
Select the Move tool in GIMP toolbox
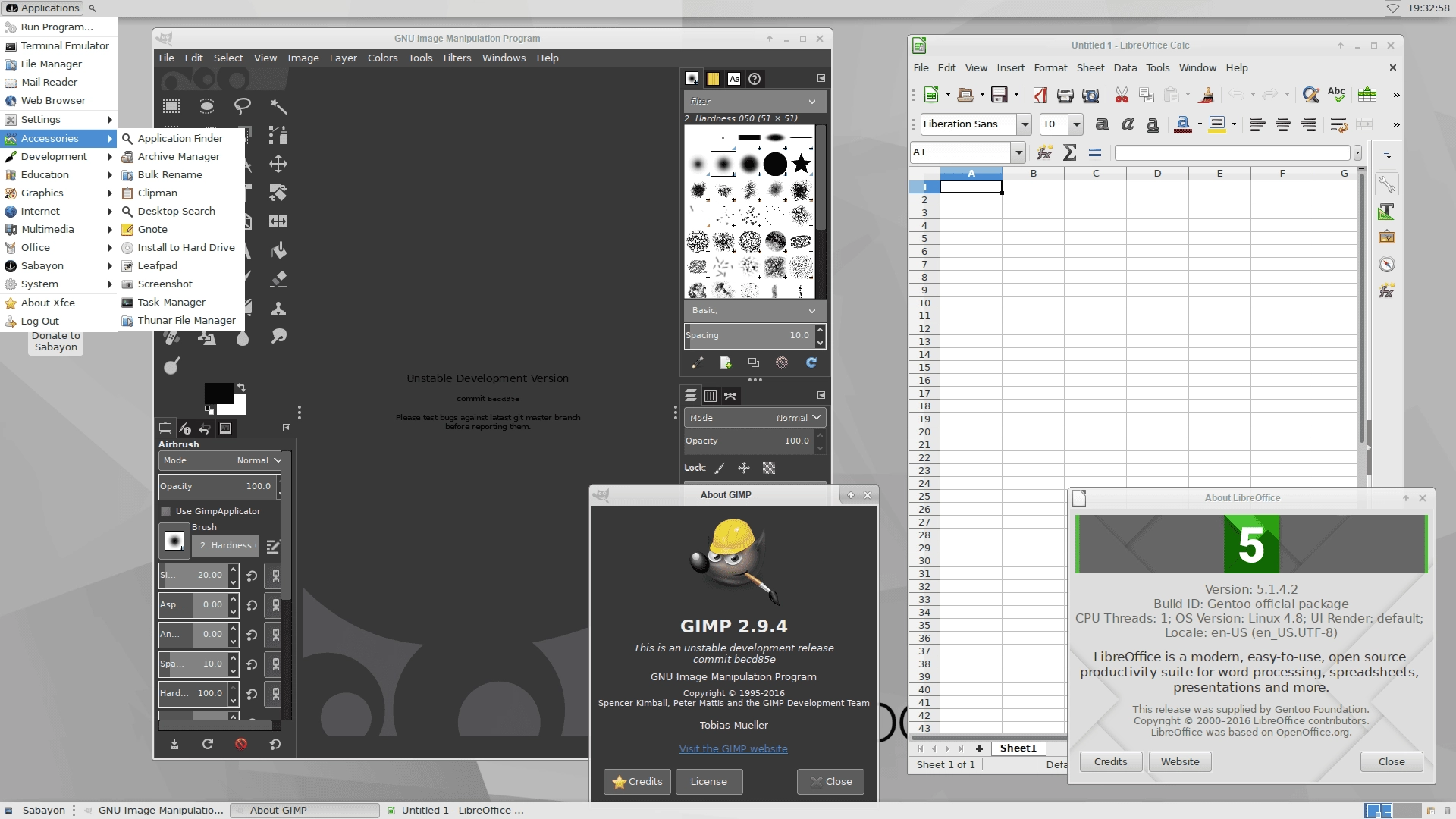278,164
